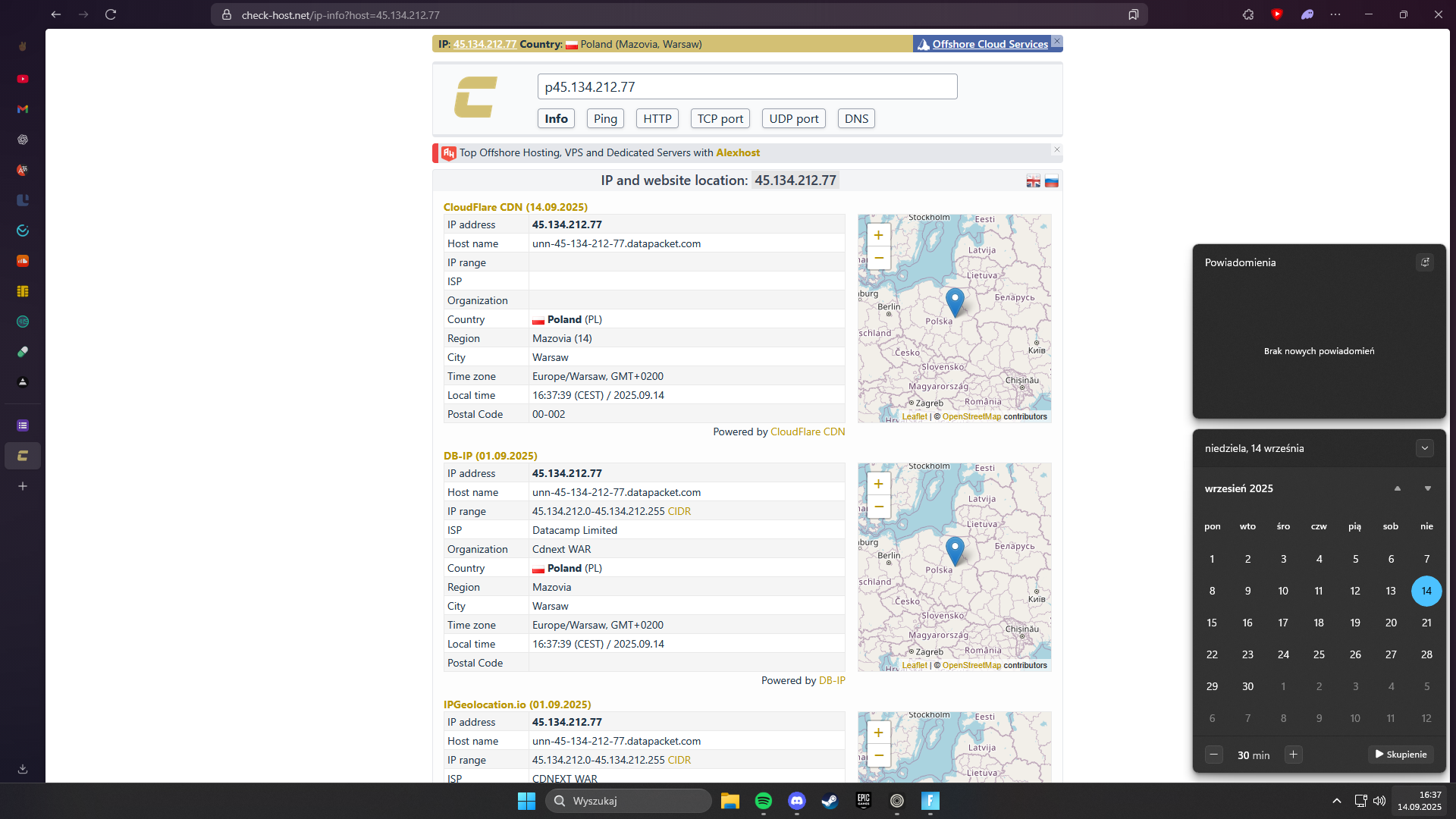Switch to English language flag
The image size is (1456, 819).
[x=1034, y=181]
